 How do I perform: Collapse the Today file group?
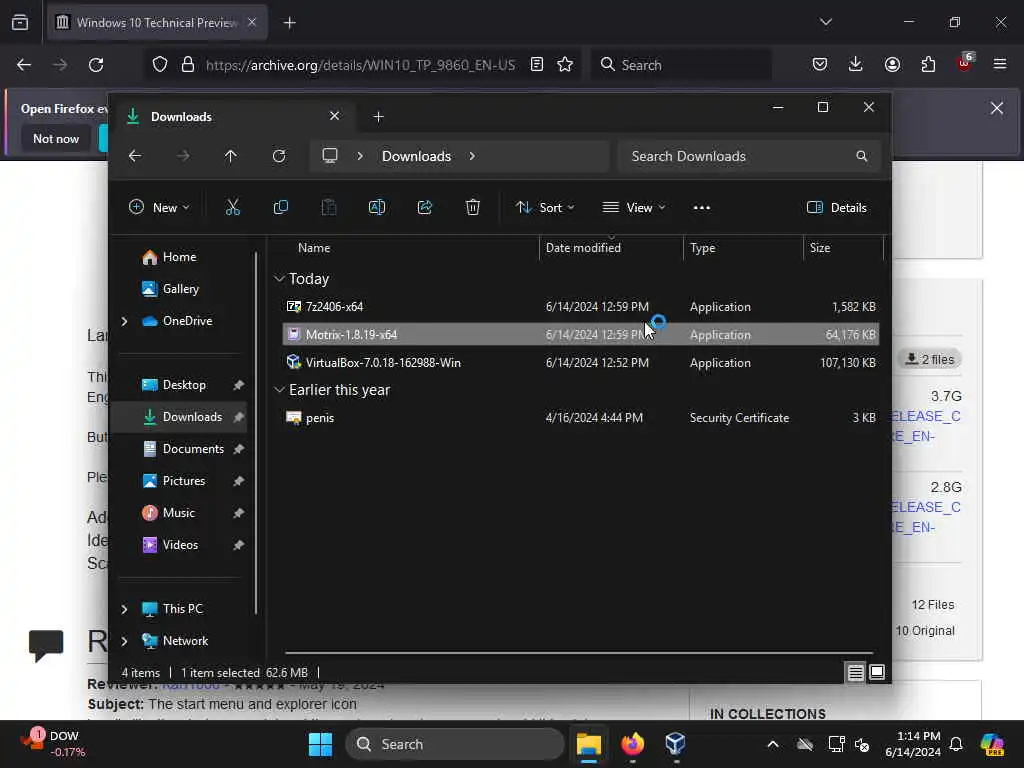click(x=280, y=279)
